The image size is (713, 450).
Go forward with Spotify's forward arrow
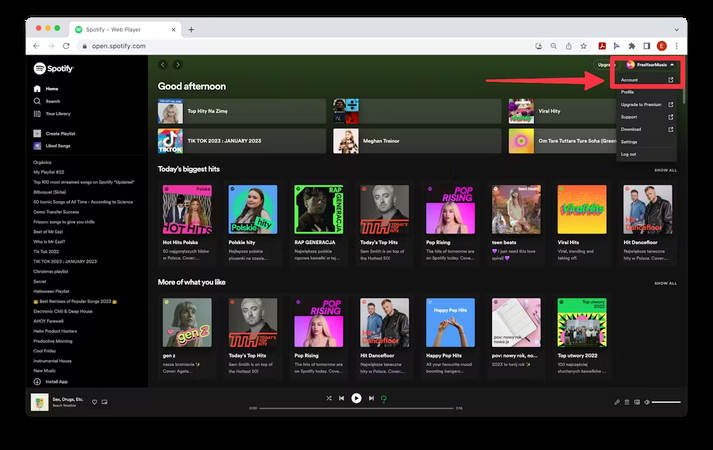pos(178,65)
